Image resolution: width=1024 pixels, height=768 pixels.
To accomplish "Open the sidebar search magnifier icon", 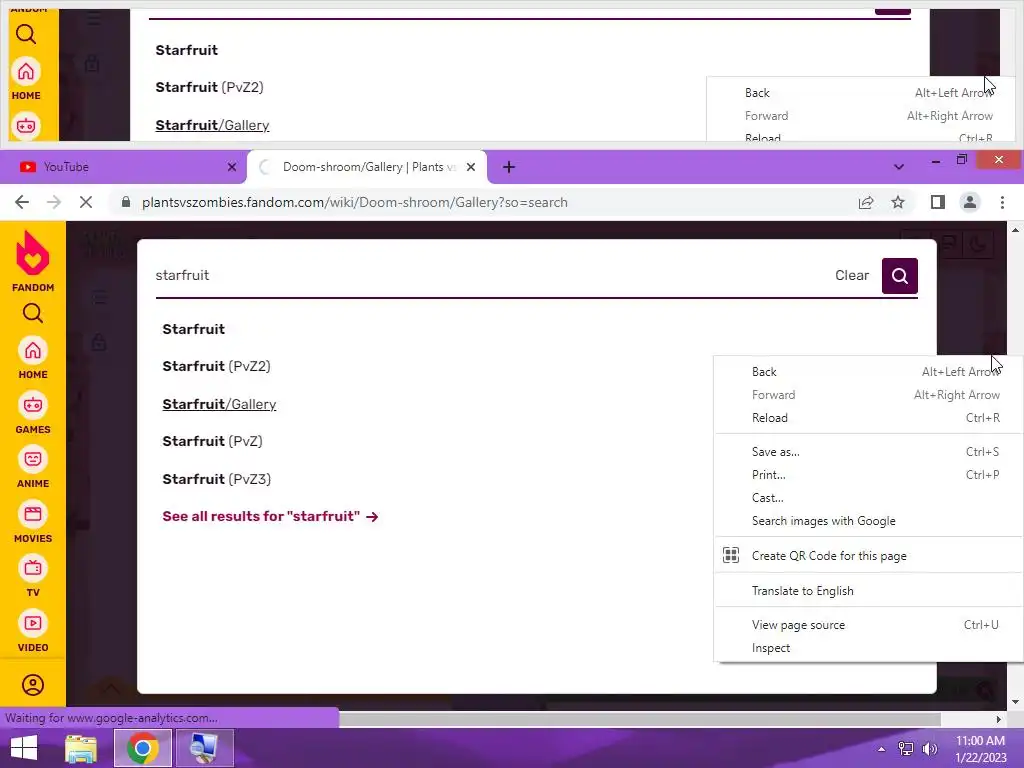I will [x=33, y=314].
